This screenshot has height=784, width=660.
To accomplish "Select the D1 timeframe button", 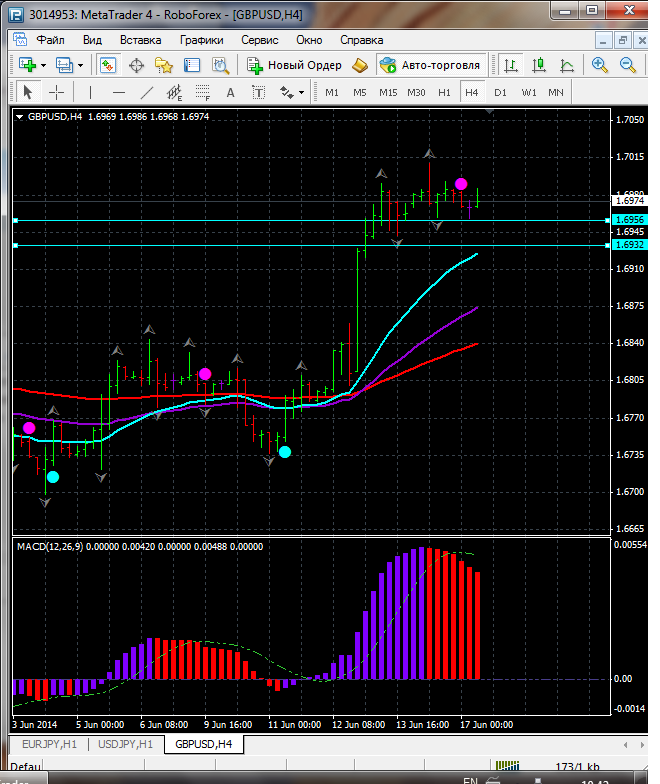I will pyautogui.click(x=500, y=92).
